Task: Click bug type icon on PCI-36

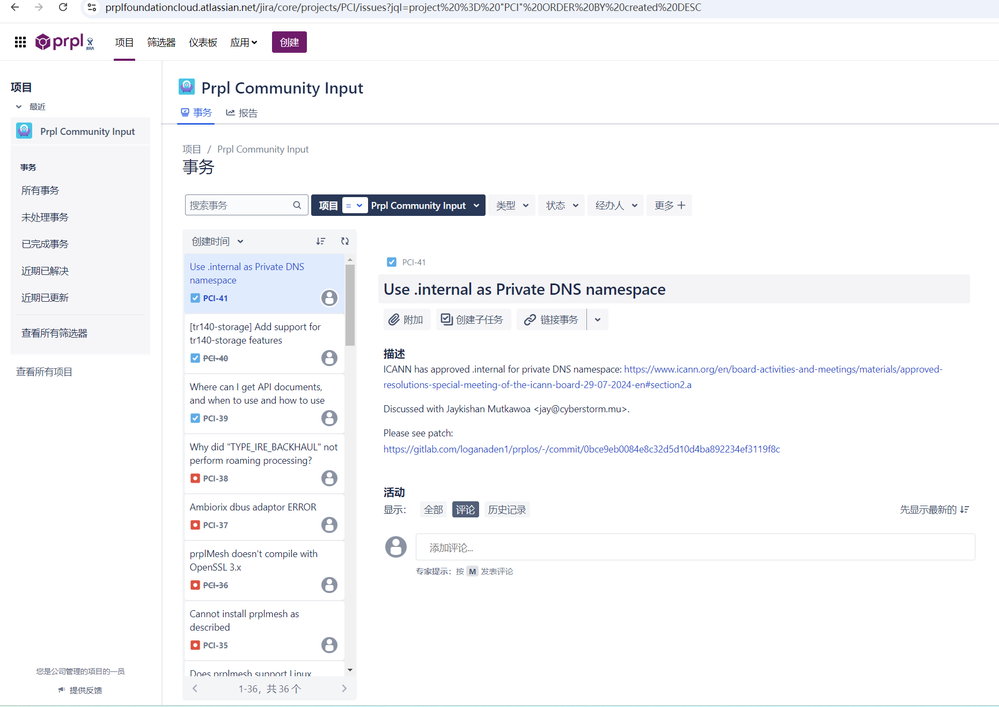Action: [x=195, y=585]
